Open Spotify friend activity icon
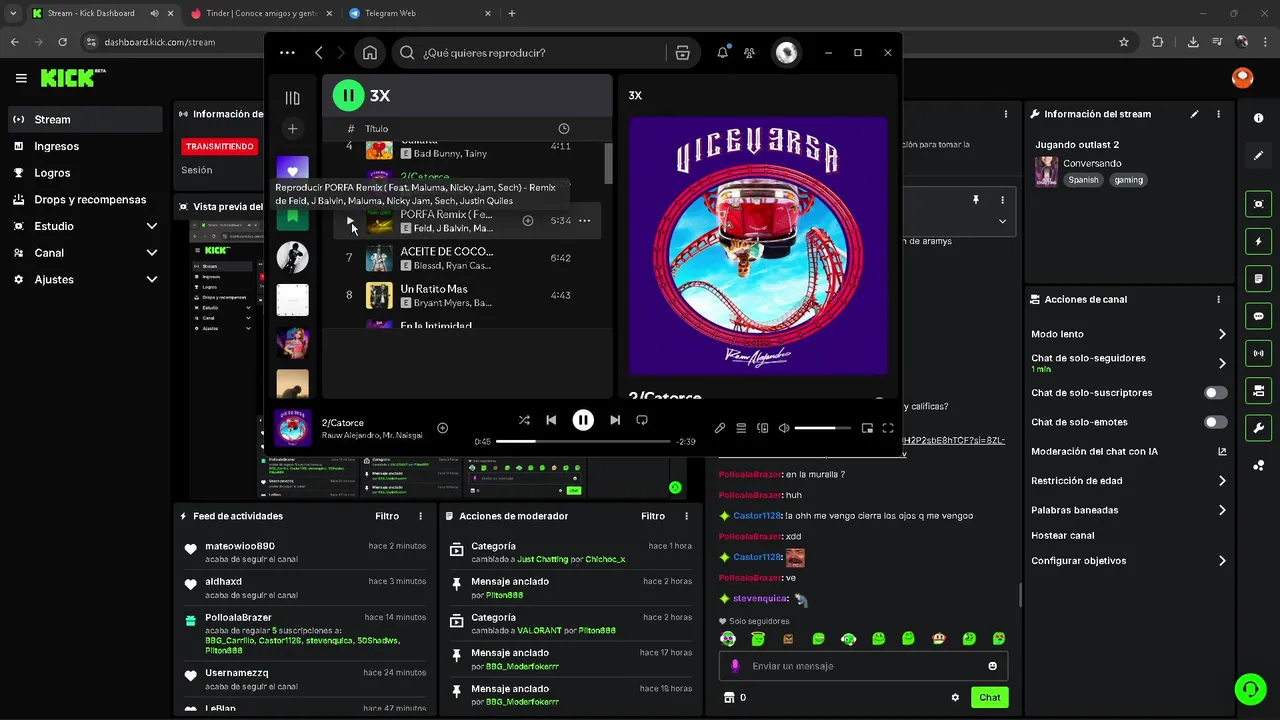 pos(749,53)
